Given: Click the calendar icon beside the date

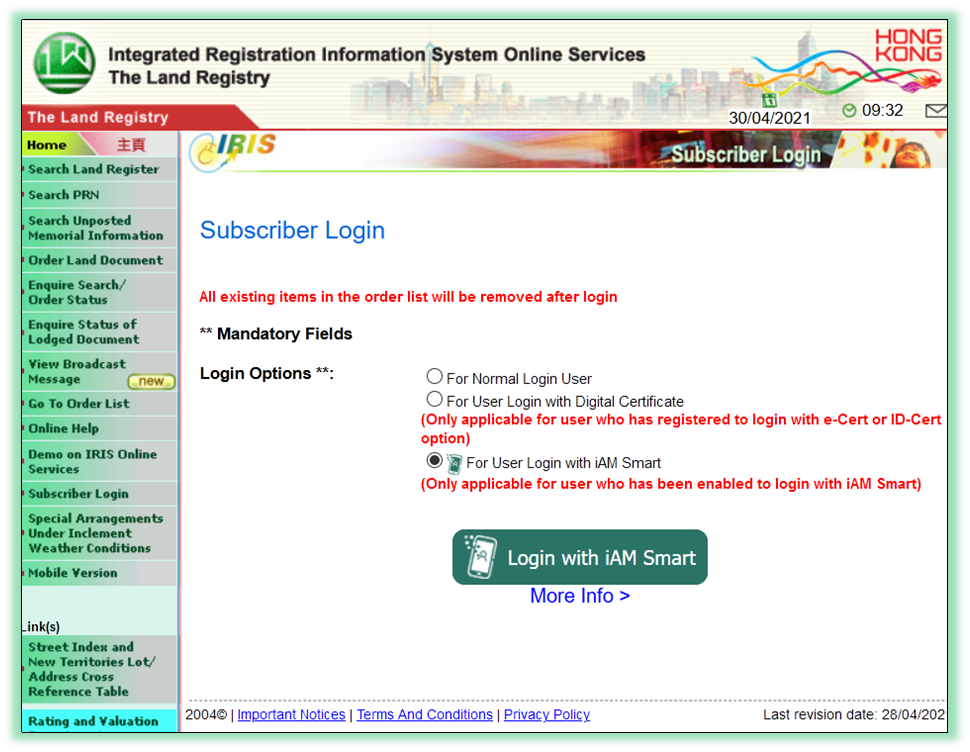Looking at the screenshot, I should coord(769,100).
